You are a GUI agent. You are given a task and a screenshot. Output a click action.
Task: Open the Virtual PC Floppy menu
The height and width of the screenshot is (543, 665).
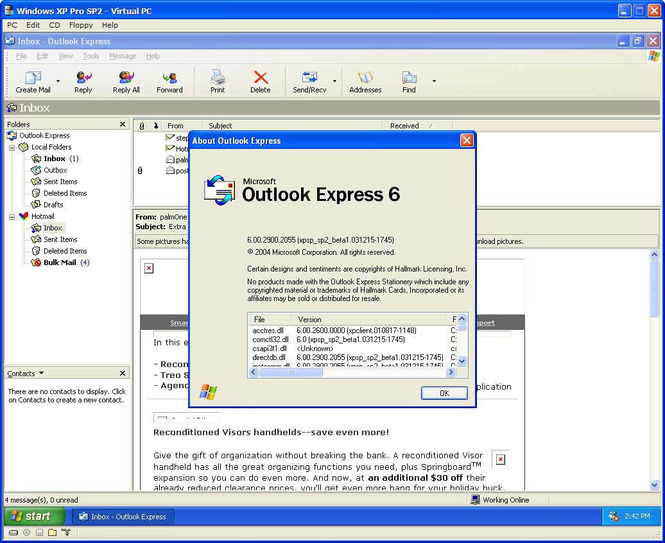[x=81, y=25]
